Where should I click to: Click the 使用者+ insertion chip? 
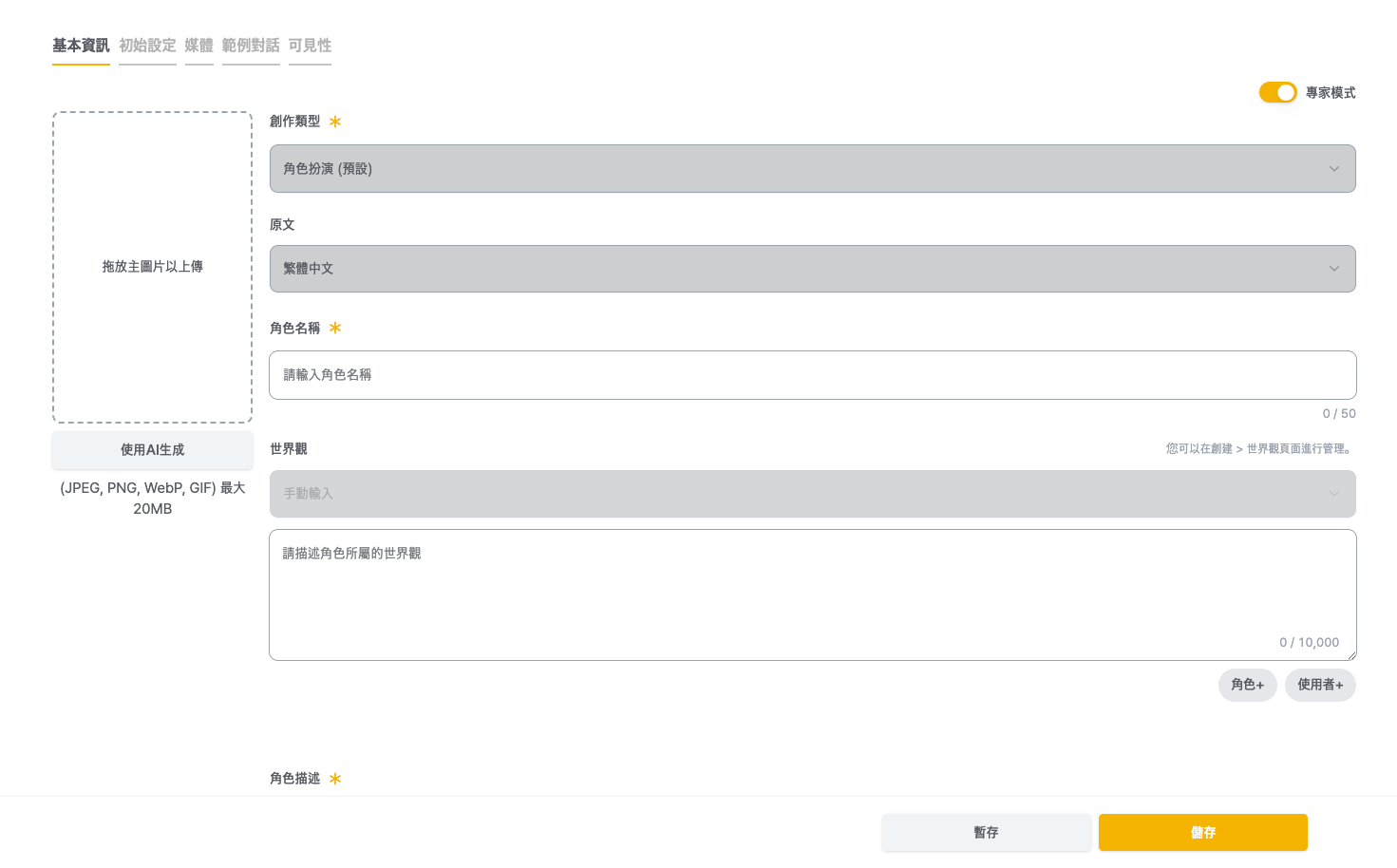(x=1320, y=685)
